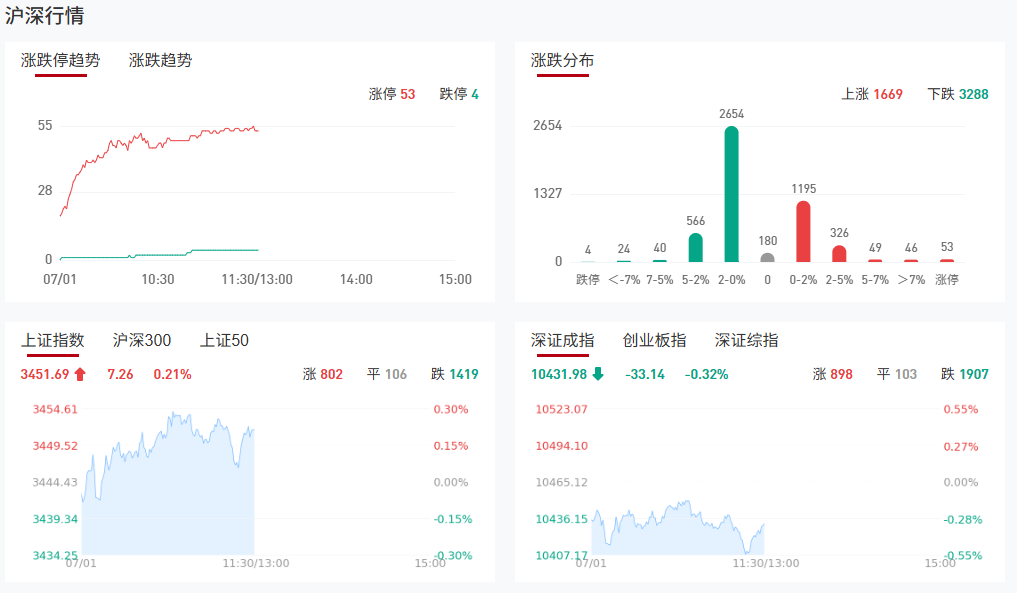This screenshot has height=593, width=1017.
Task: Click the red 0-2% bar labeled 1195
Action: tap(803, 231)
